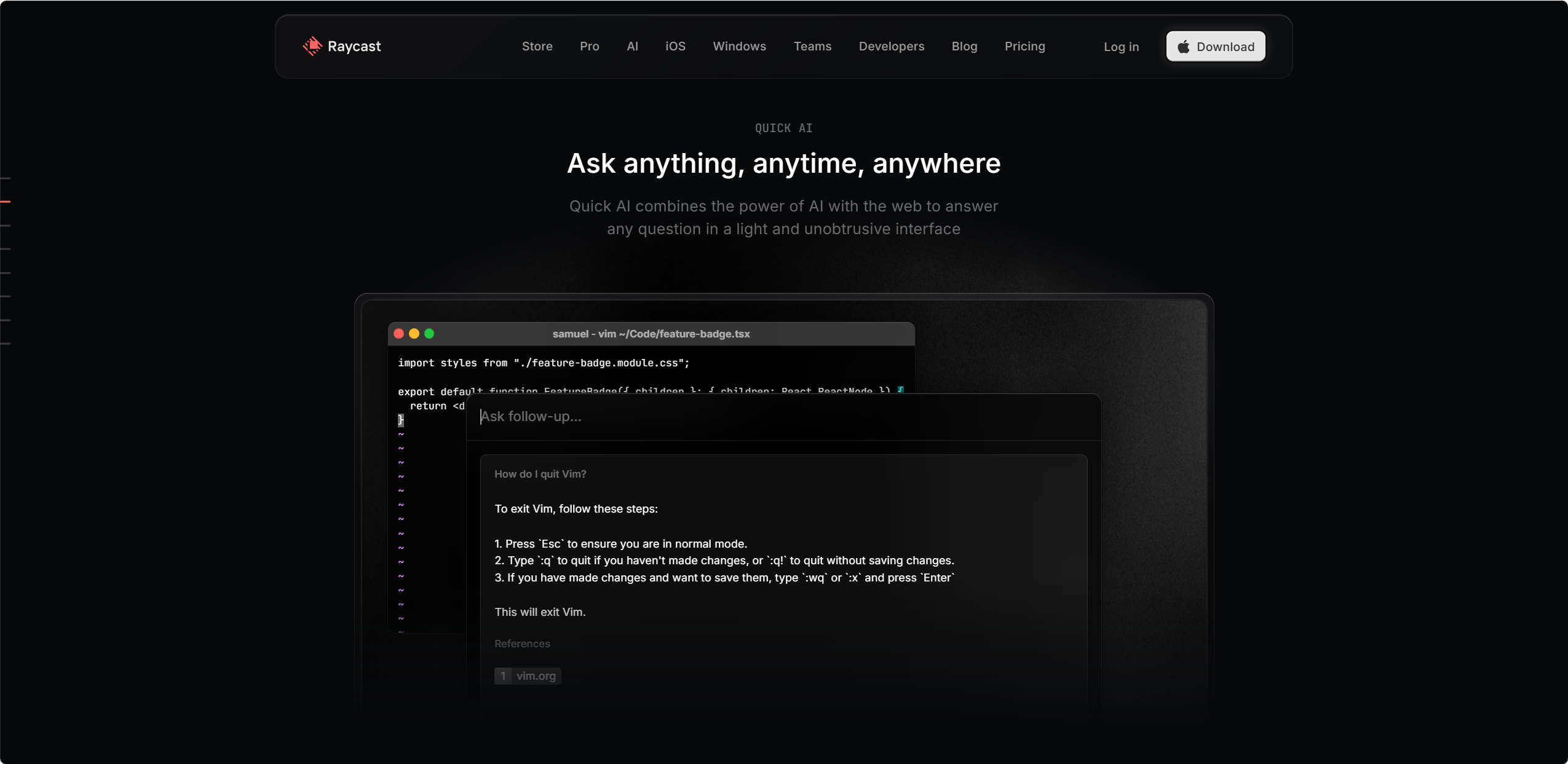Click the Raycast logo icon
Image resolution: width=1568 pixels, height=764 pixels.
click(312, 46)
